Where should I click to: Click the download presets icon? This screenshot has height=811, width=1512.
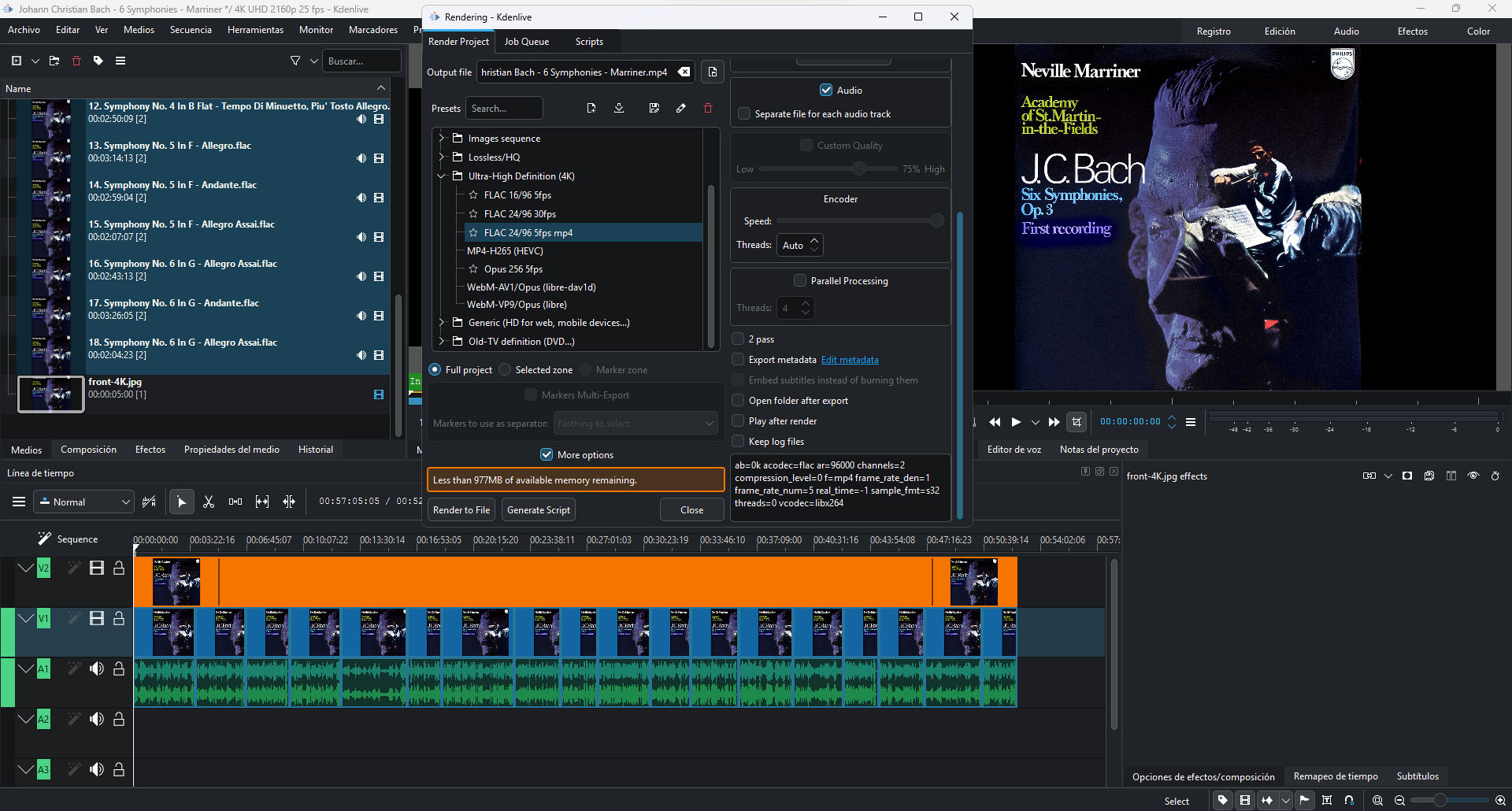point(619,109)
